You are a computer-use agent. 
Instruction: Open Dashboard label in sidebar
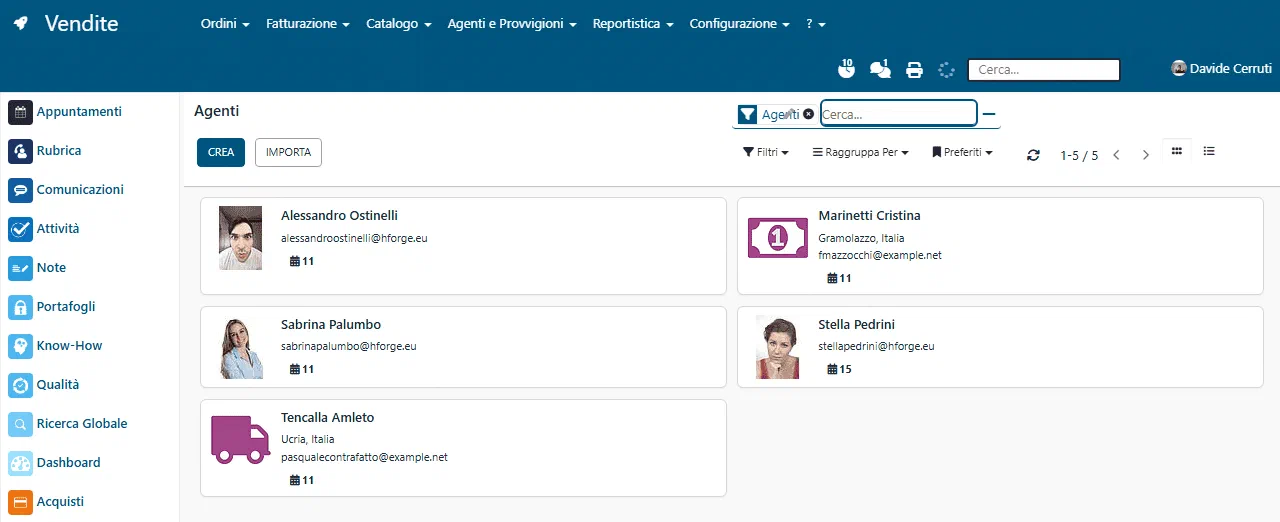pyautogui.click(x=69, y=463)
